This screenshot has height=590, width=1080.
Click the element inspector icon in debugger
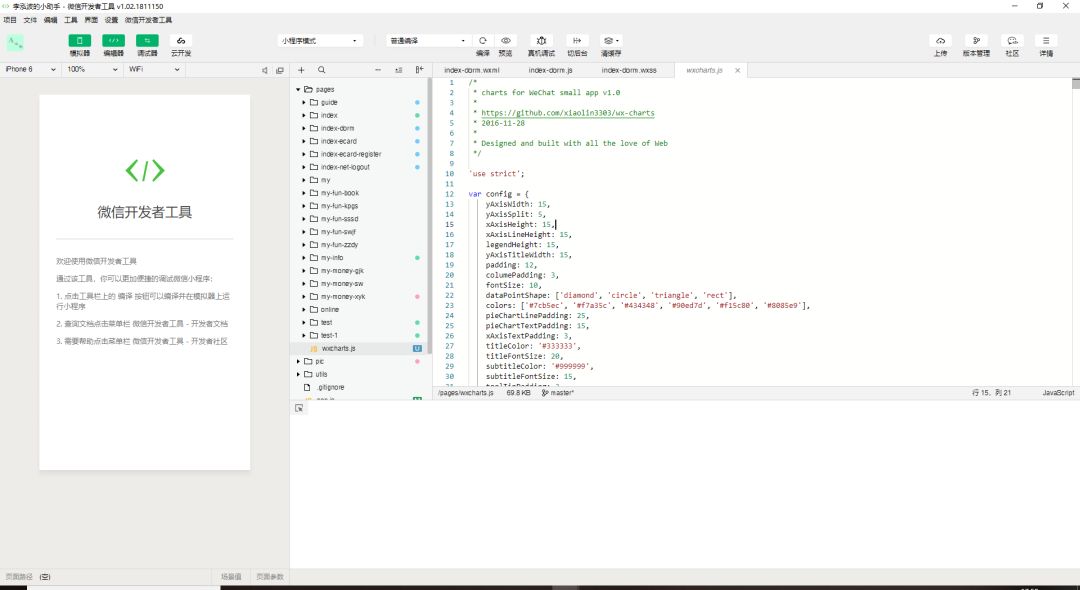click(x=299, y=408)
